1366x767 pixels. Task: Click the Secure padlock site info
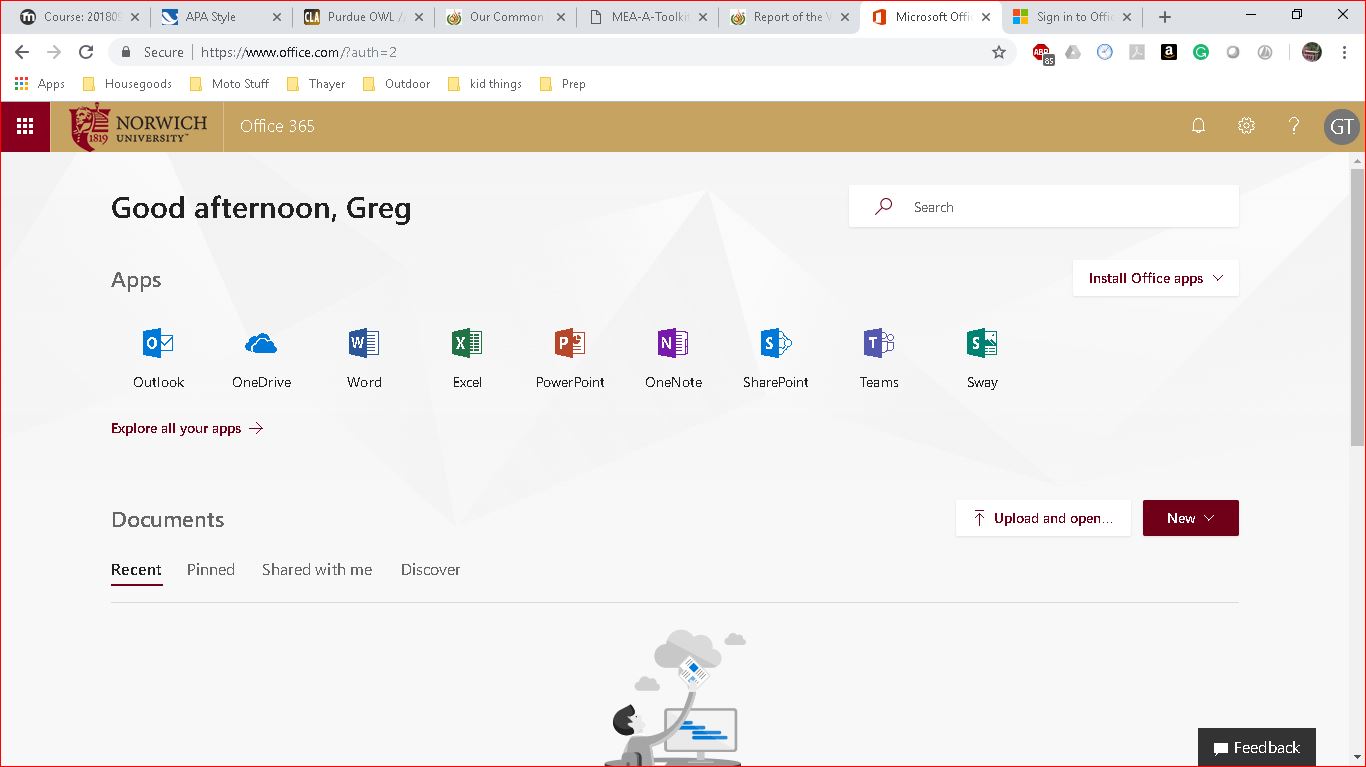(151, 52)
